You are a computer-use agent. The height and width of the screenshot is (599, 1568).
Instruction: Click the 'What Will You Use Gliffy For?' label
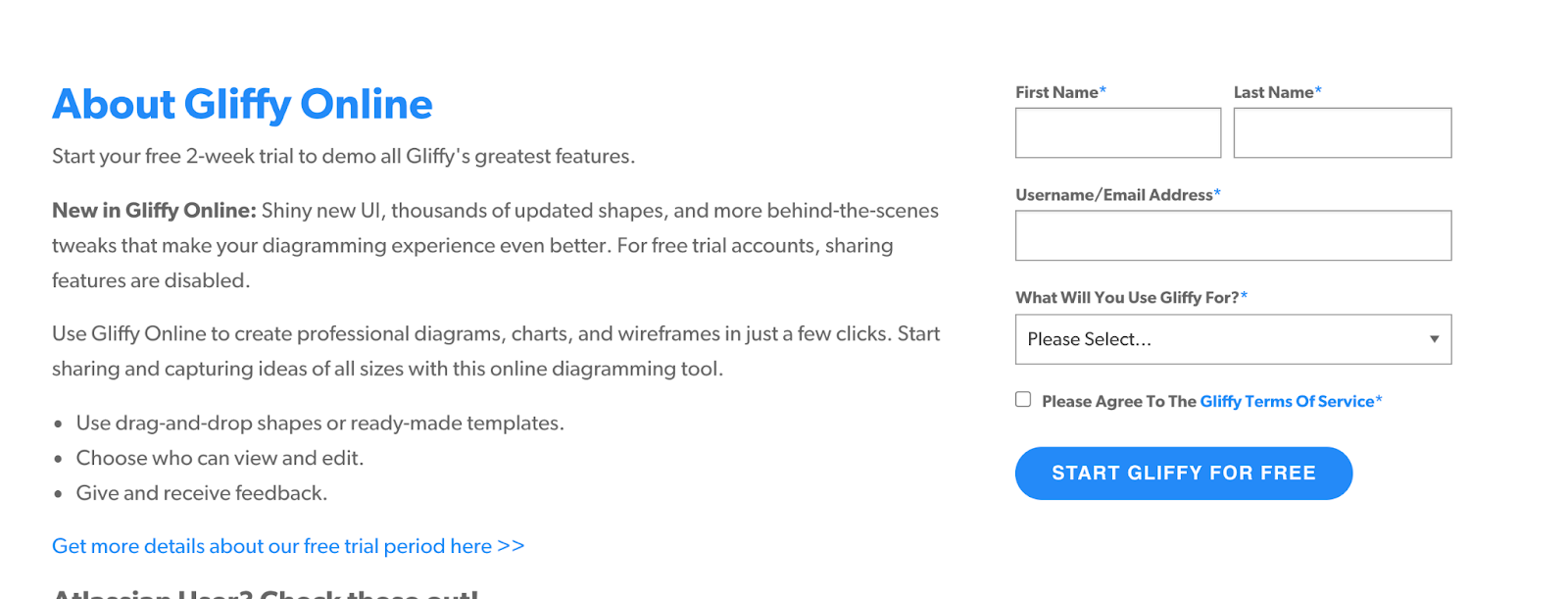click(1127, 298)
